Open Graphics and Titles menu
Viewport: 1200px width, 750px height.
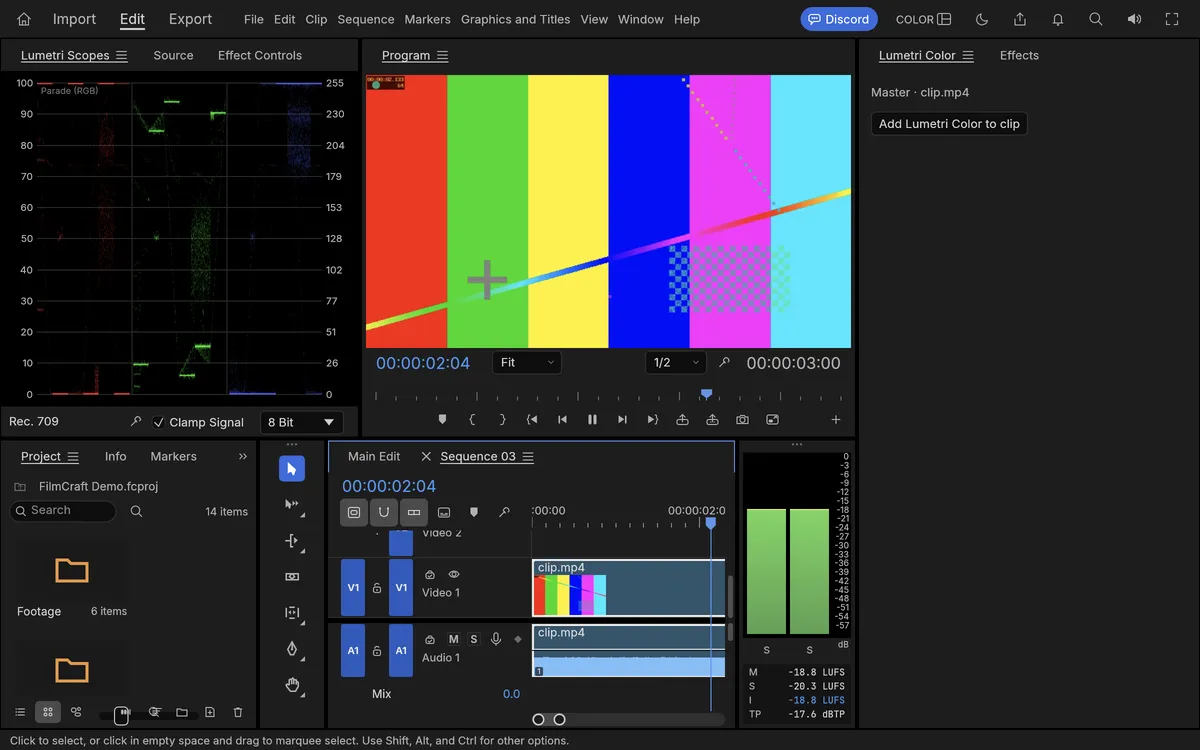pyautogui.click(x=516, y=19)
